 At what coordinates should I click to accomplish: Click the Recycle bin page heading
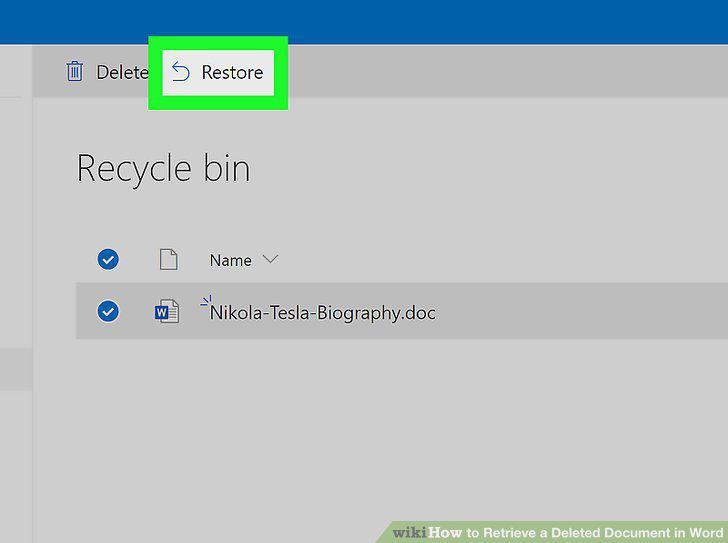coord(163,168)
